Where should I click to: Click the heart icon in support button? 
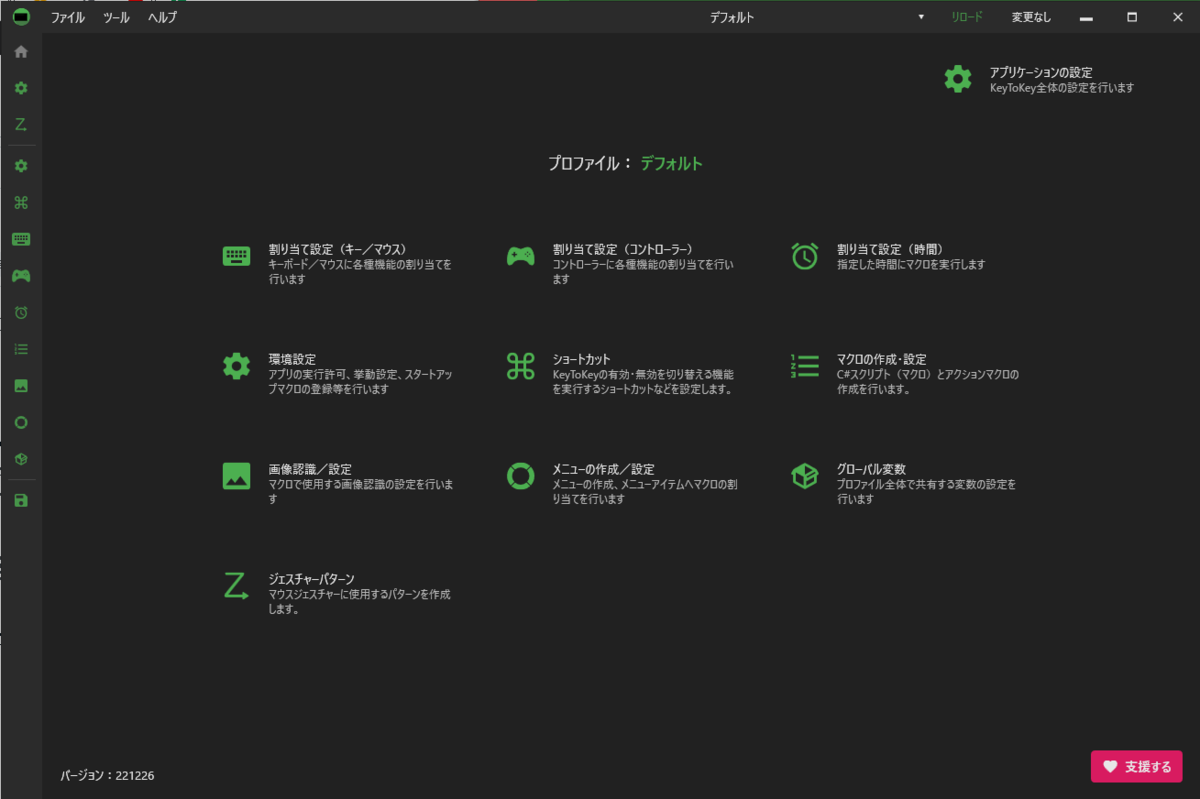pyautogui.click(x=1110, y=767)
